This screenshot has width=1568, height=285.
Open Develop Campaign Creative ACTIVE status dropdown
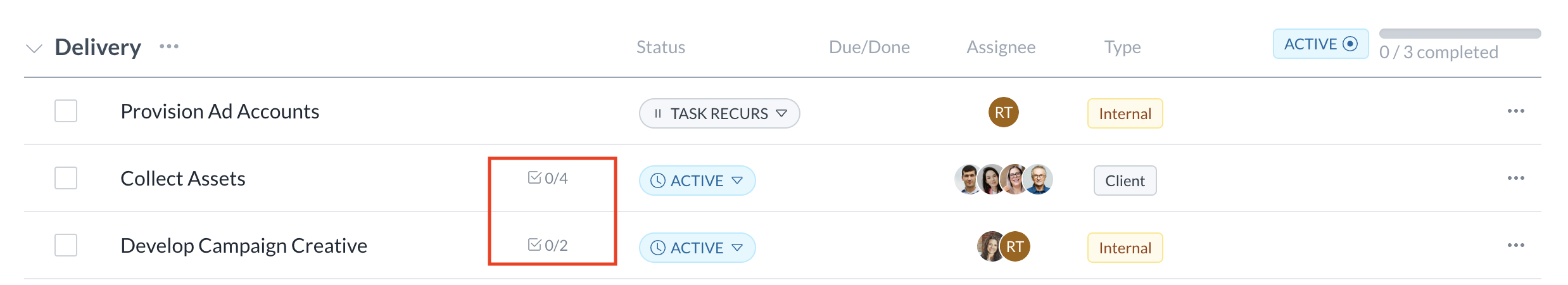click(x=697, y=248)
